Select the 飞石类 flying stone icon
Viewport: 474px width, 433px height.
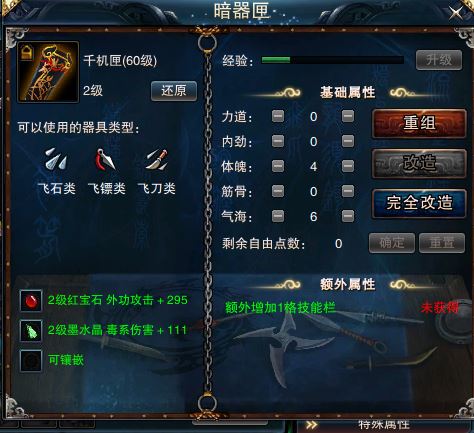pyautogui.click(x=56, y=160)
